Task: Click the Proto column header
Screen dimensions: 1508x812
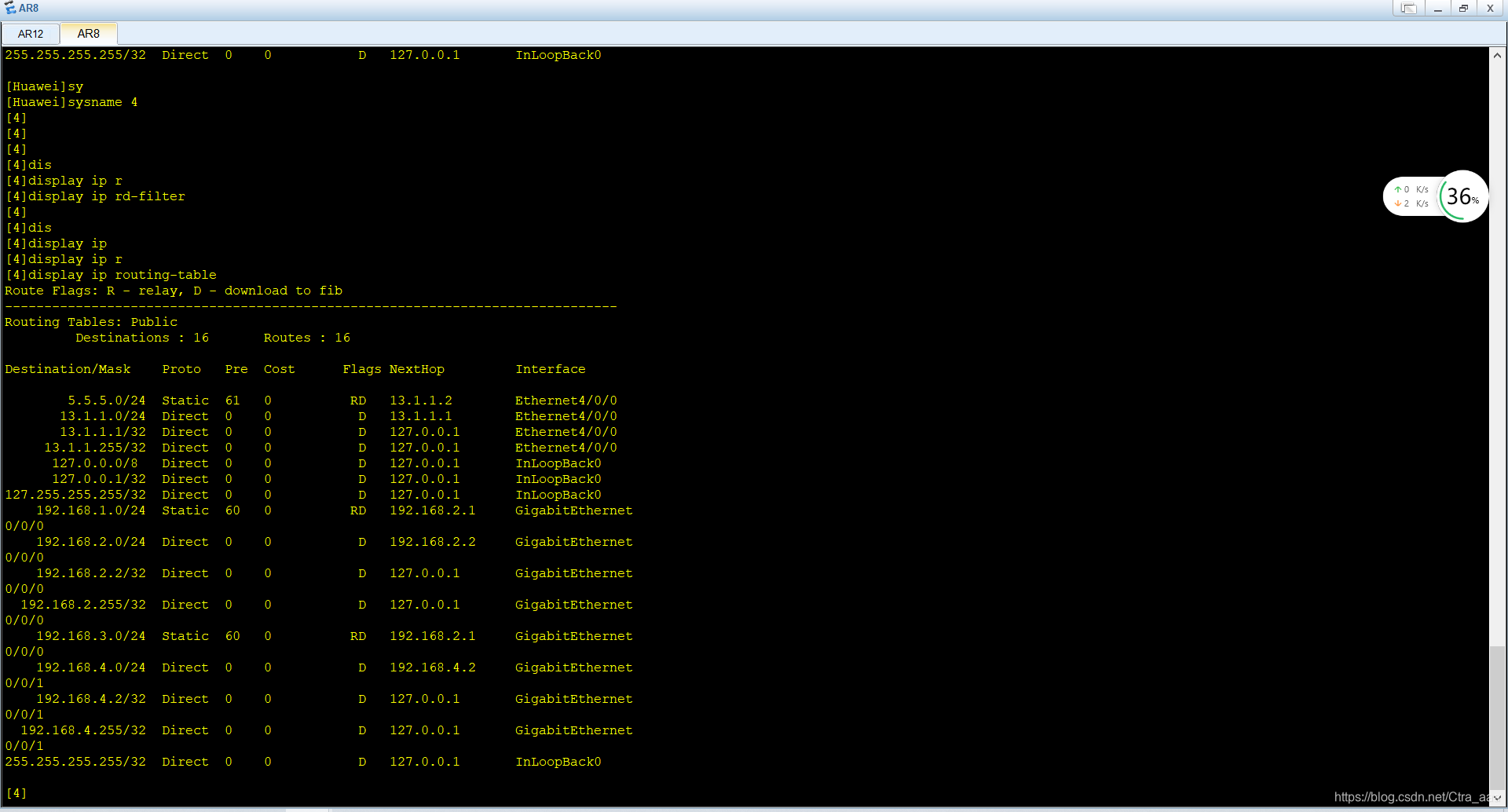Action: [181, 369]
